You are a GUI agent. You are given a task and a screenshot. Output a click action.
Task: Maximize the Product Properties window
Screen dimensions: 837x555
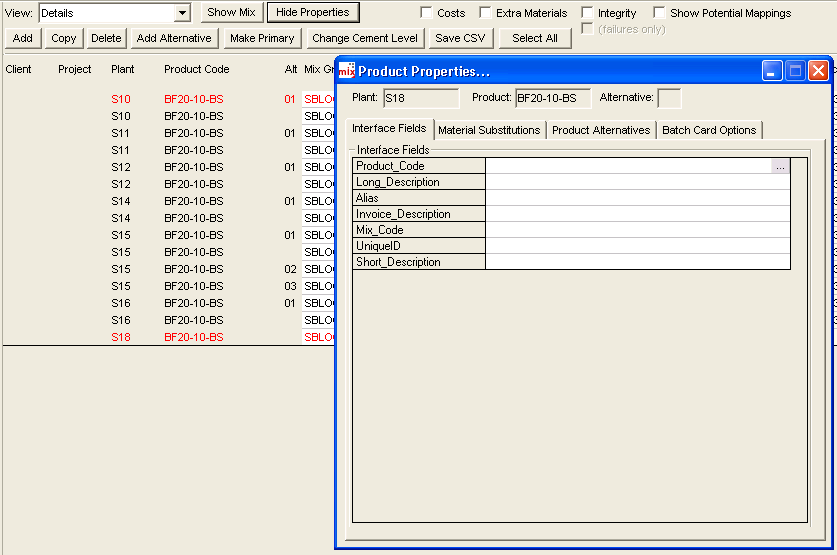(x=795, y=71)
